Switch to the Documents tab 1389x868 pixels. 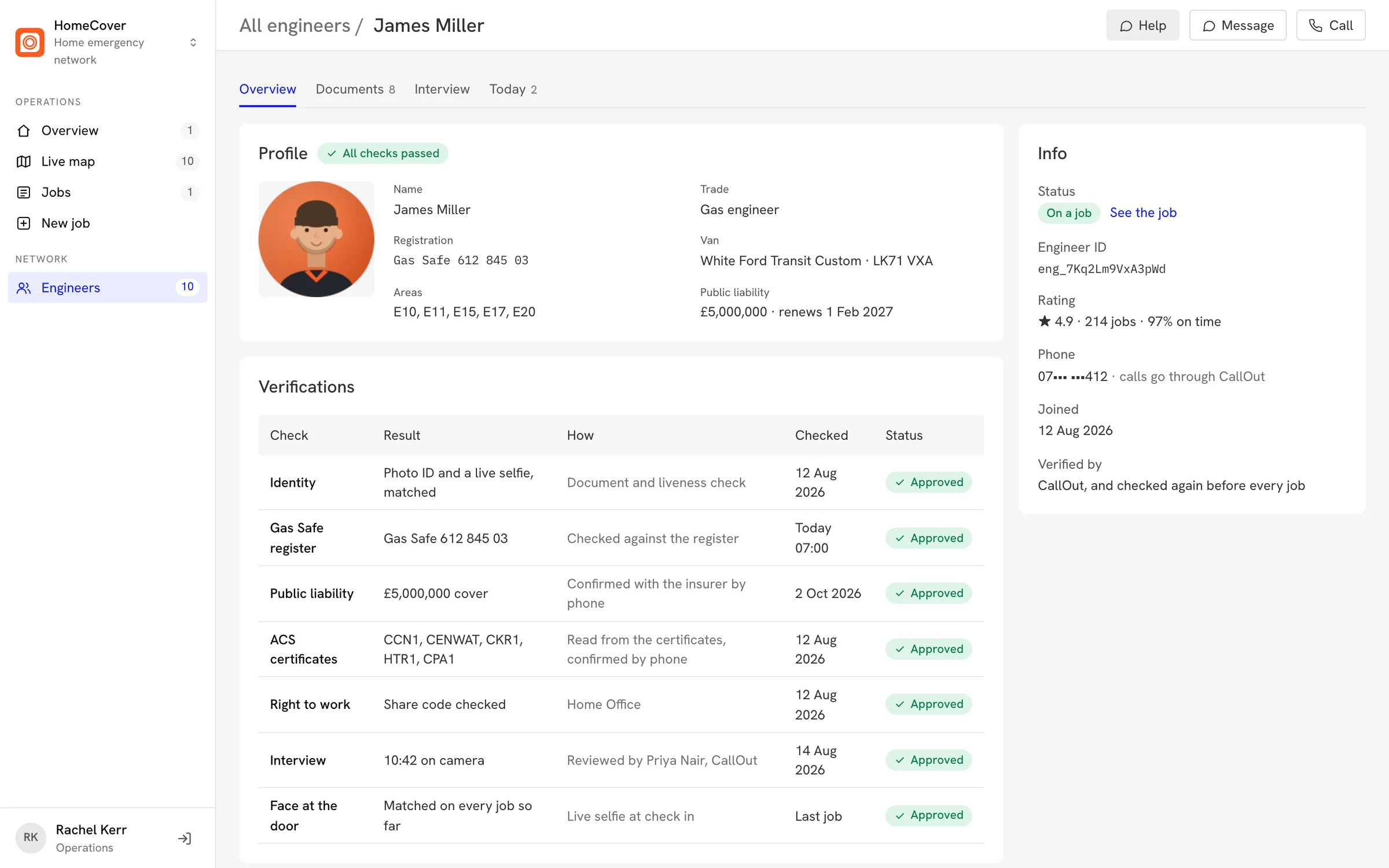click(x=355, y=89)
